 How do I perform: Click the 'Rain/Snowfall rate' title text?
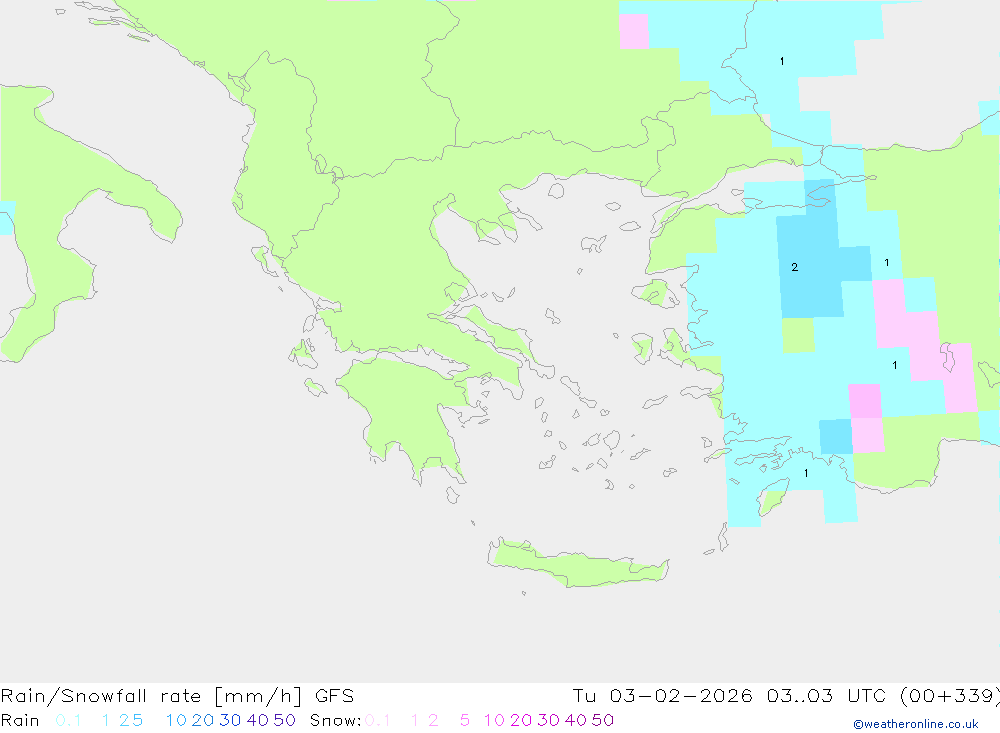pyautogui.click(x=101, y=695)
